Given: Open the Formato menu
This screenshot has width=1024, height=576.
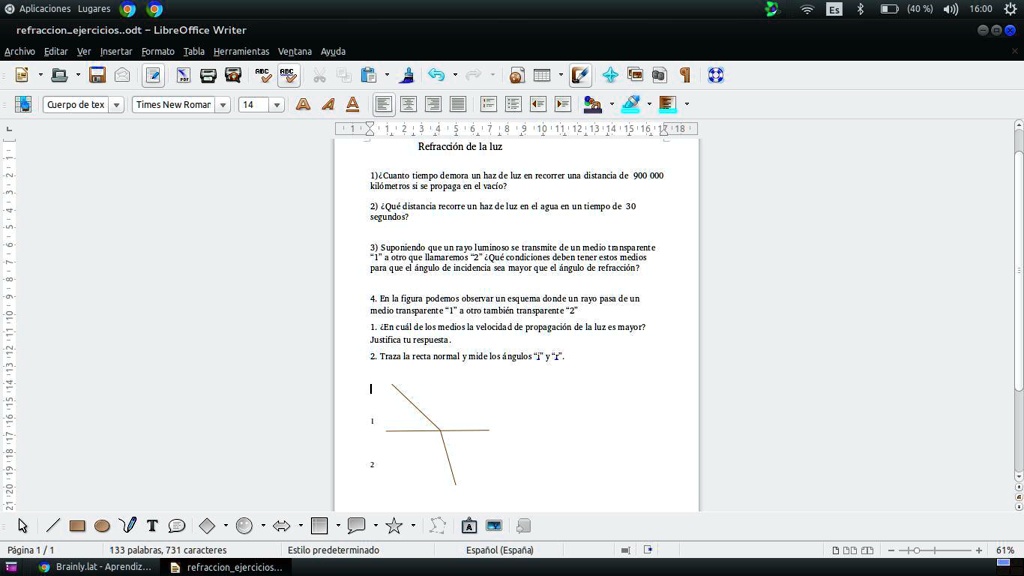Looking at the screenshot, I should (156, 51).
